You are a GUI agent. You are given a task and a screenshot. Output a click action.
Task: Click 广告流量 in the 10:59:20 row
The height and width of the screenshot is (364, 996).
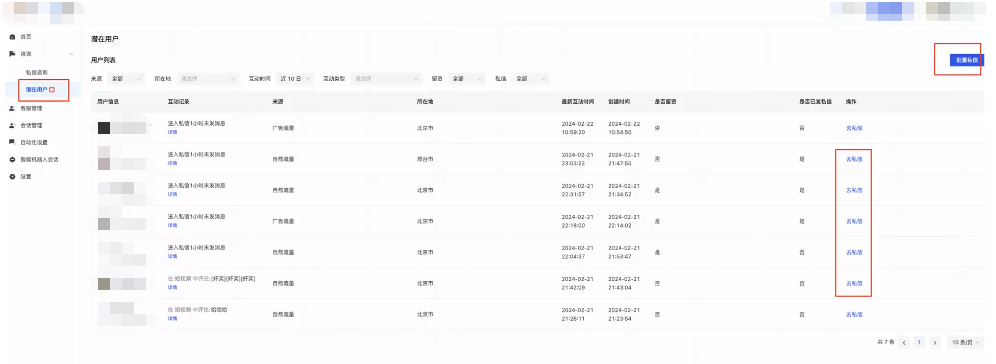283,128
